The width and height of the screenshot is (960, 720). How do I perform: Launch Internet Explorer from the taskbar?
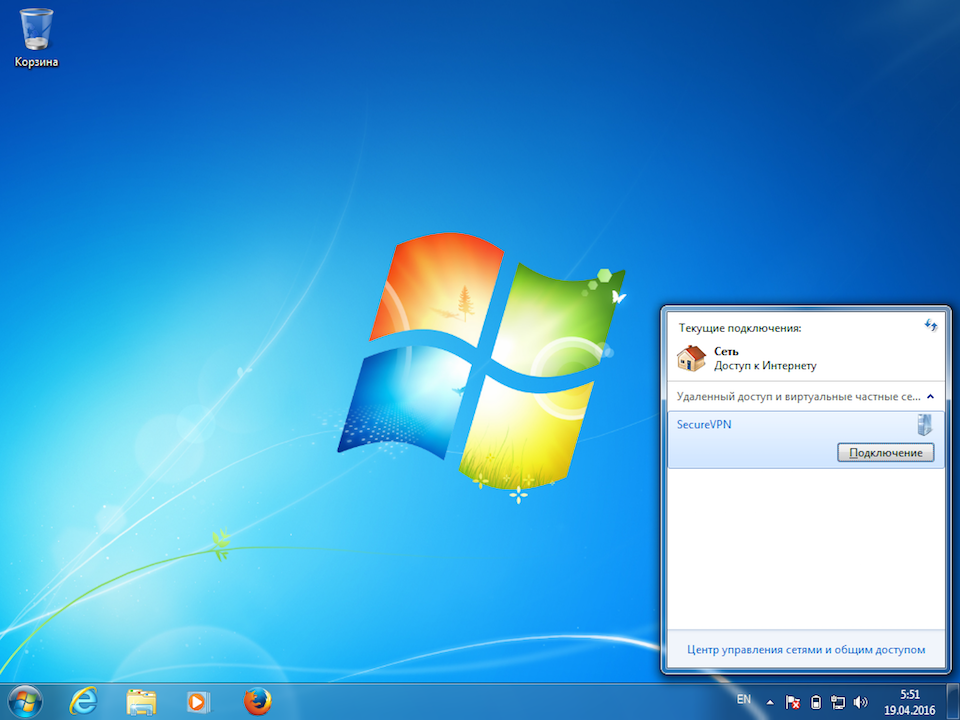pyautogui.click(x=83, y=702)
